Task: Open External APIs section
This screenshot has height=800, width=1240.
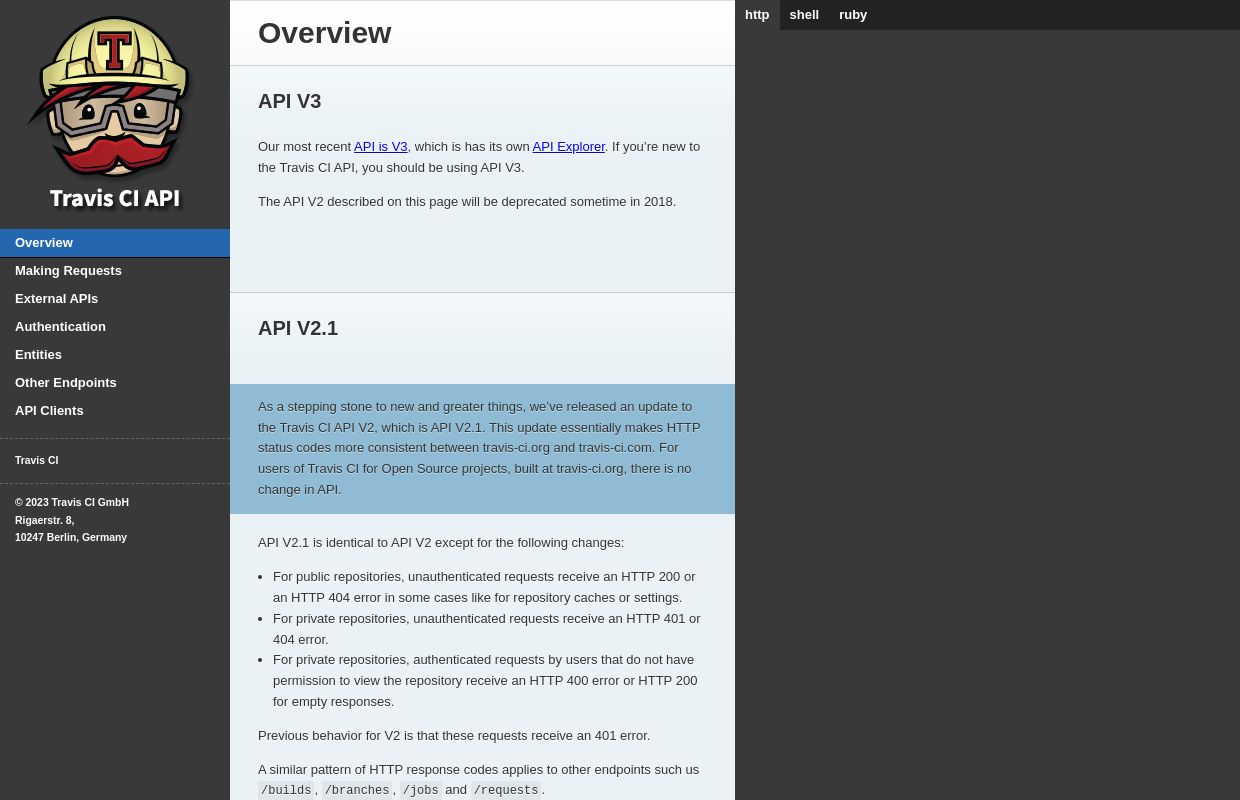Action: [115, 299]
